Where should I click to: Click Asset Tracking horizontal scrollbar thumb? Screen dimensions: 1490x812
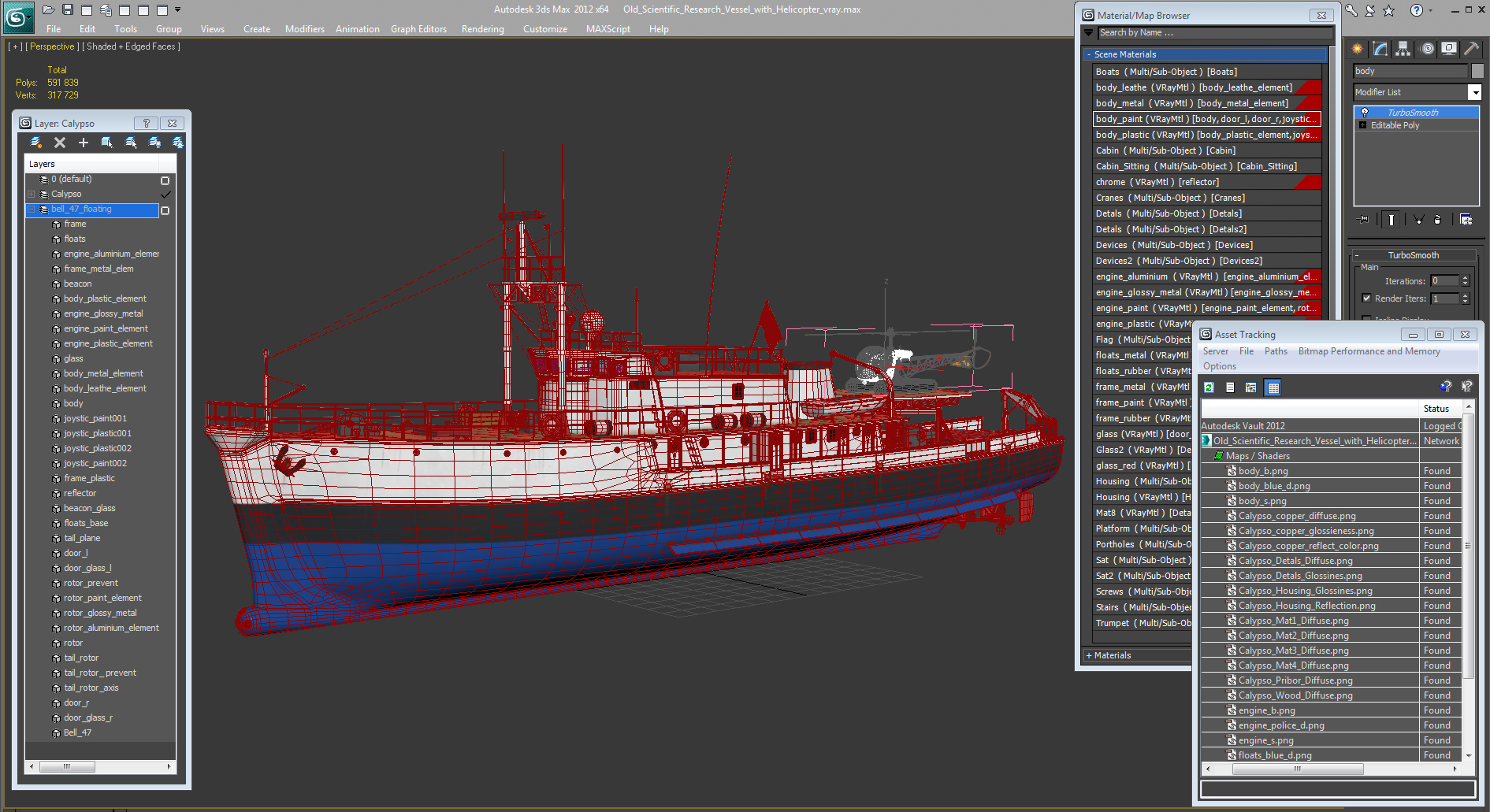coord(1298,769)
